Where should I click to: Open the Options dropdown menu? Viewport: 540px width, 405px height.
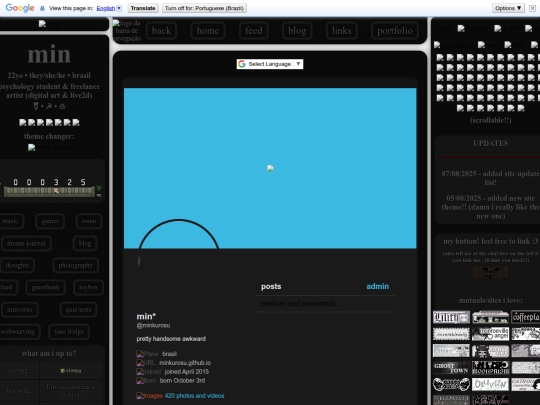coord(508,8)
